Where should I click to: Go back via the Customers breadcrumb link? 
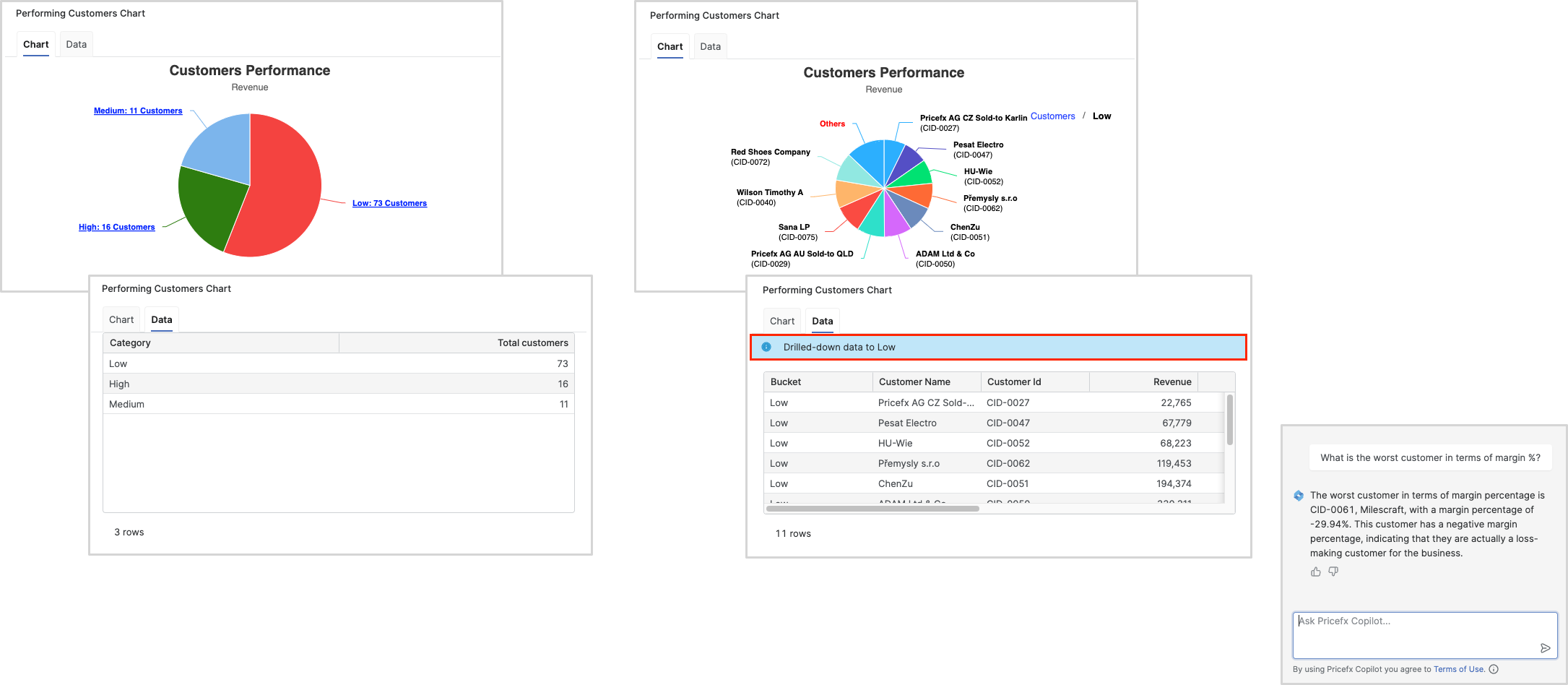pyautogui.click(x=1052, y=116)
